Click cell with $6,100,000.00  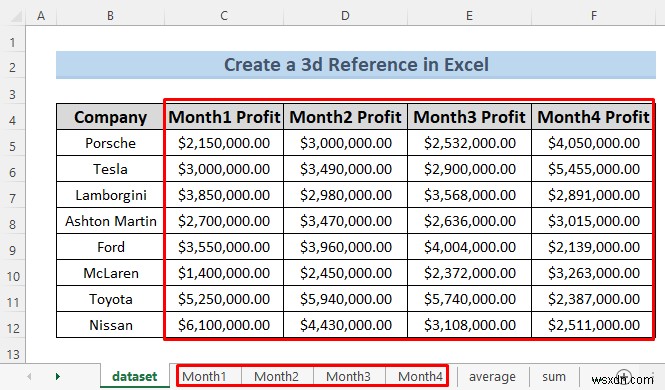pyautogui.click(x=224, y=325)
